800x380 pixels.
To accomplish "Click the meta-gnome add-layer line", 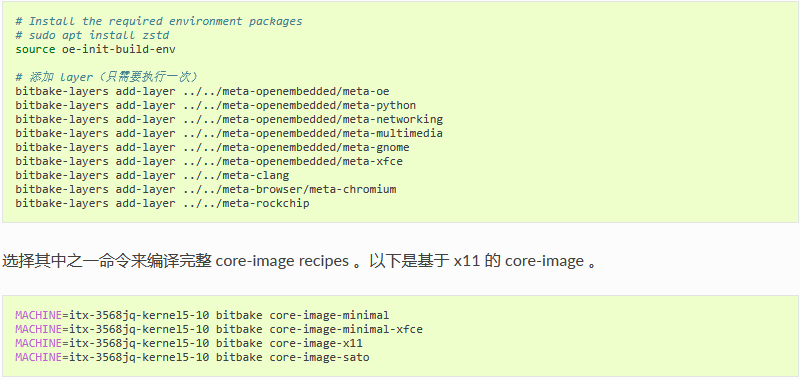I will 212,147.
